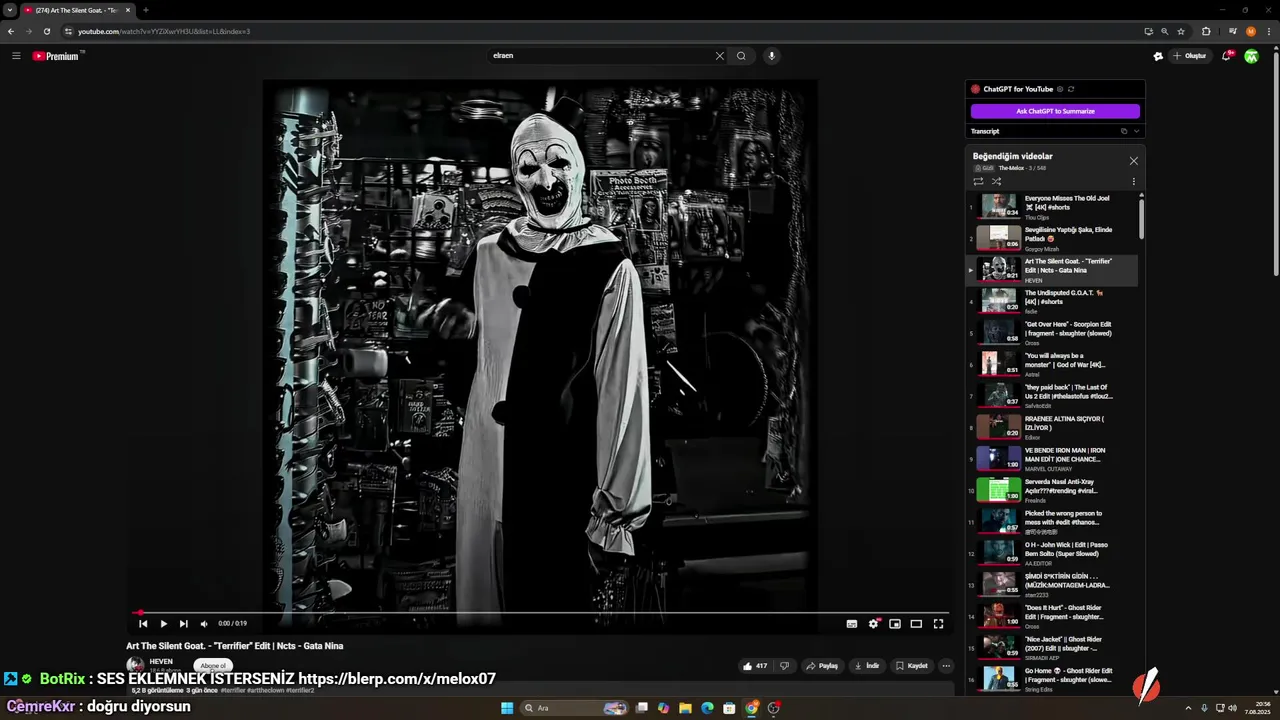The image size is (1280, 720).
Task: Toggle playlist shuffle
Action: [996, 181]
